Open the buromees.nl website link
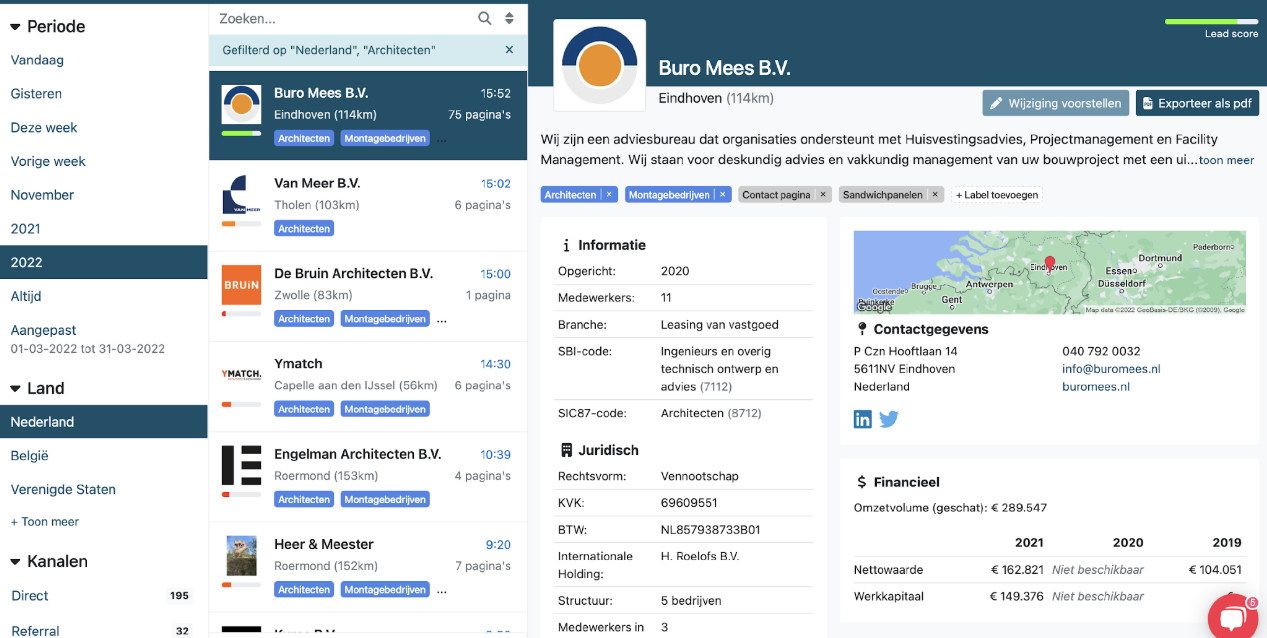The height and width of the screenshot is (638, 1267). tap(1095, 387)
